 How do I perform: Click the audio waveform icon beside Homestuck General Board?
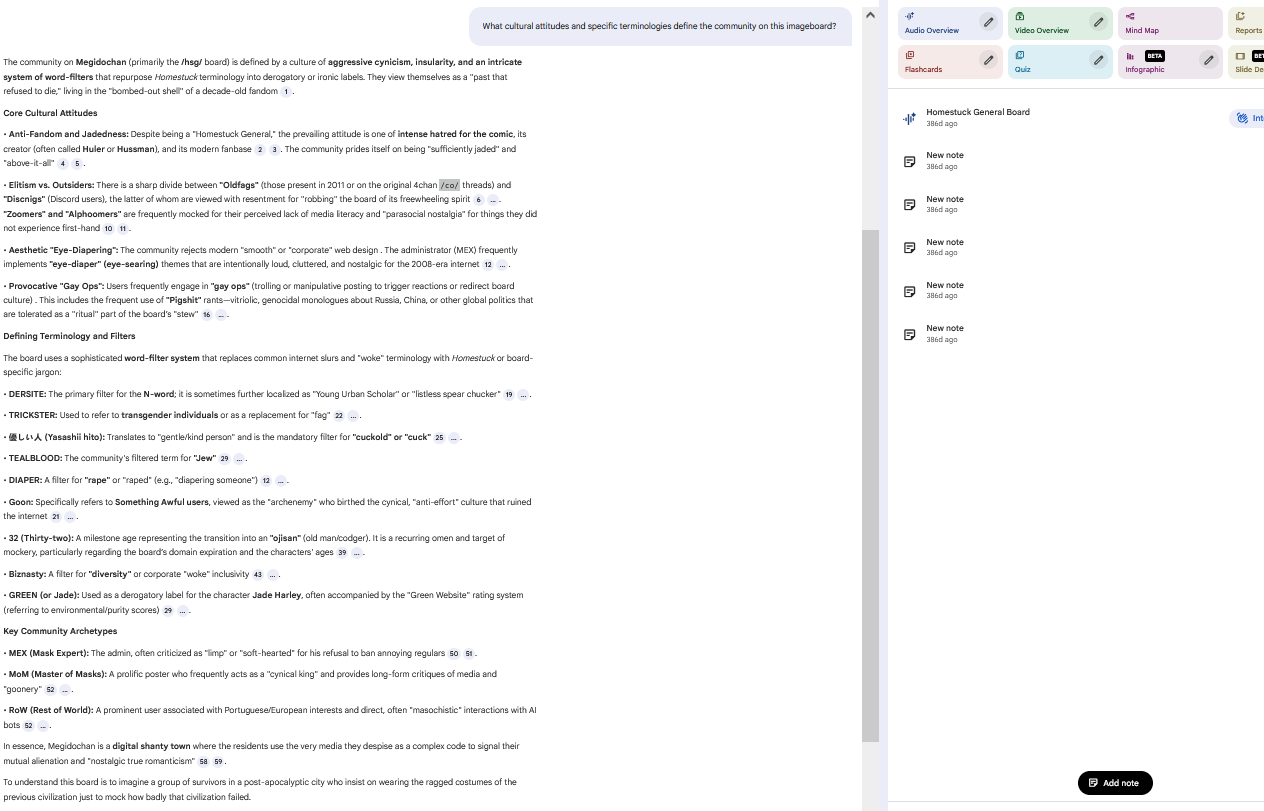point(909,118)
